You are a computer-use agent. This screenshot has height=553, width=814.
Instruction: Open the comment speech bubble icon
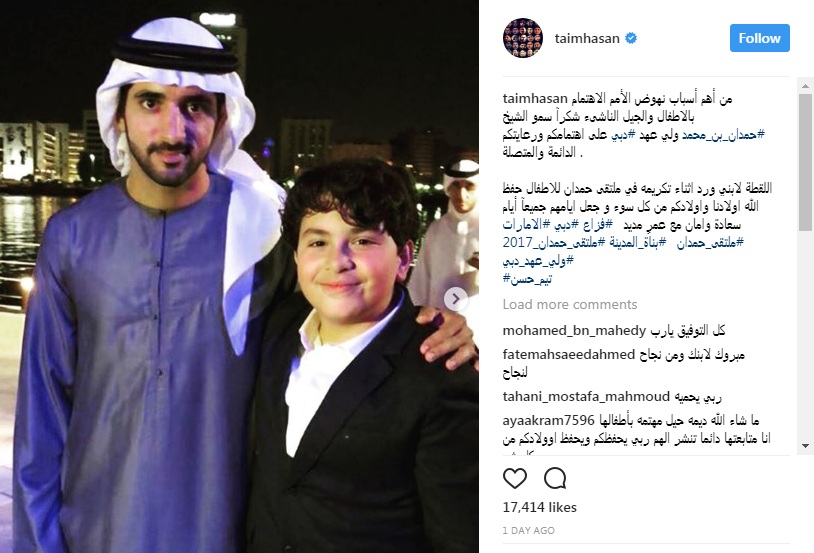pos(554,478)
